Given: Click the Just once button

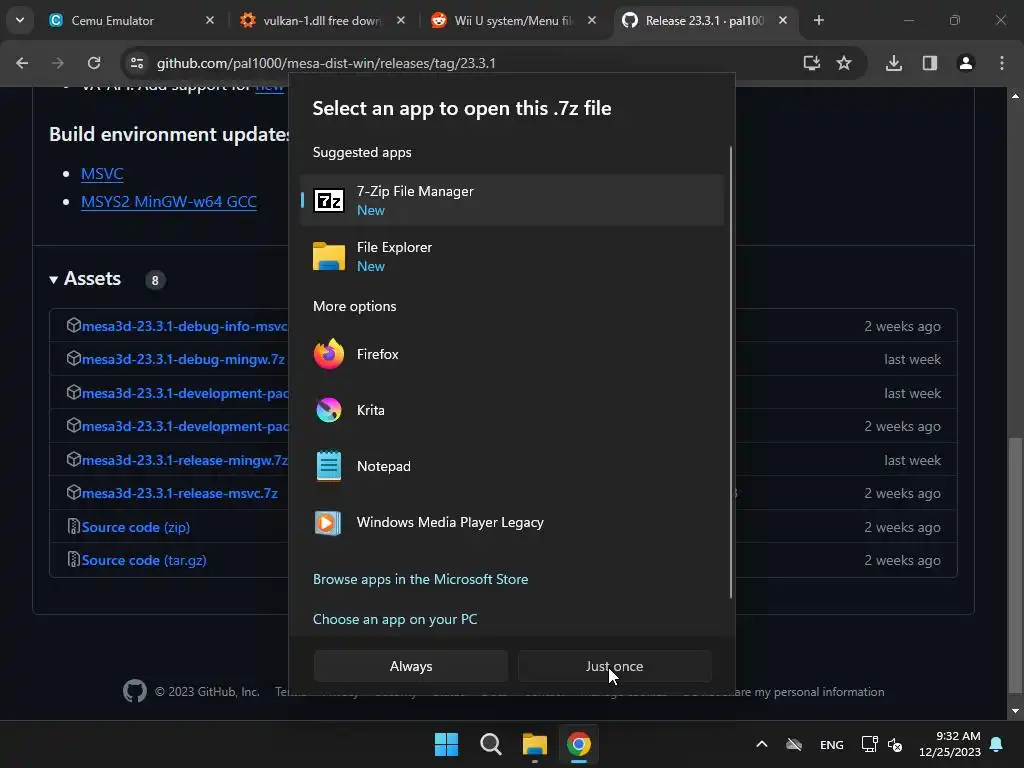Looking at the screenshot, I should click(x=615, y=666).
